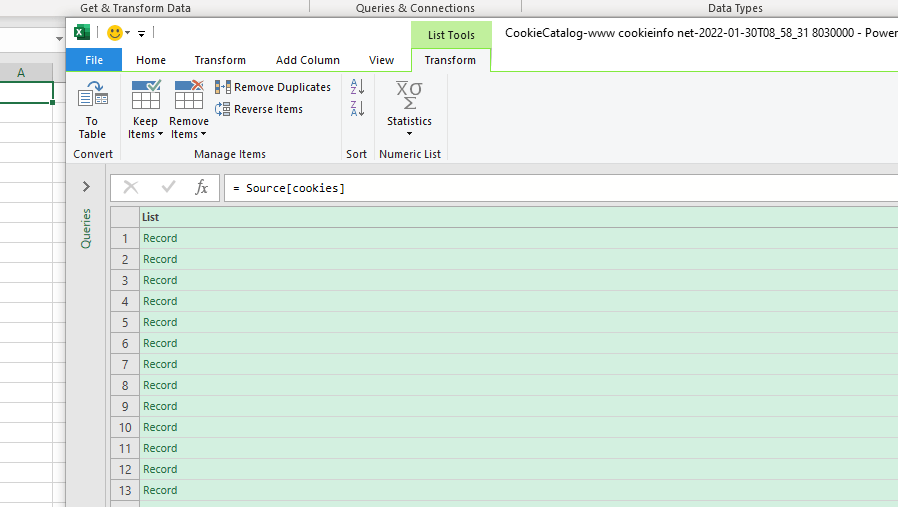Open Name Box dropdown in Excel window
The image size is (898, 507).
point(59,39)
